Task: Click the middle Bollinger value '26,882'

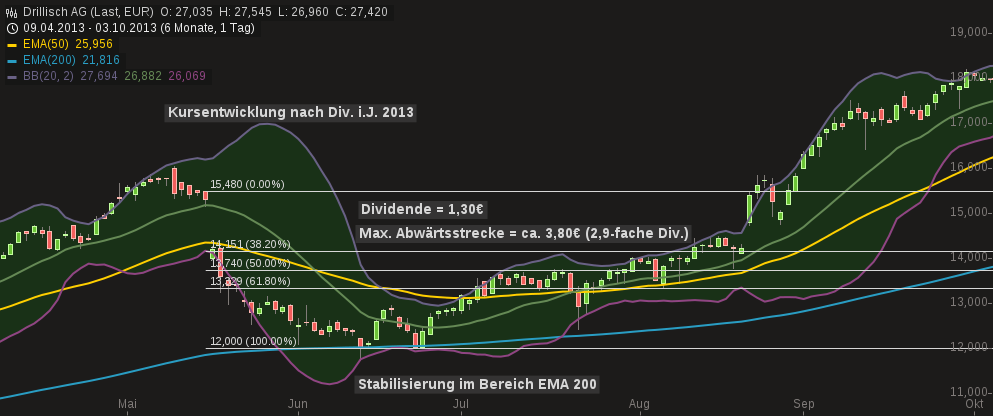Action: [143, 76]
